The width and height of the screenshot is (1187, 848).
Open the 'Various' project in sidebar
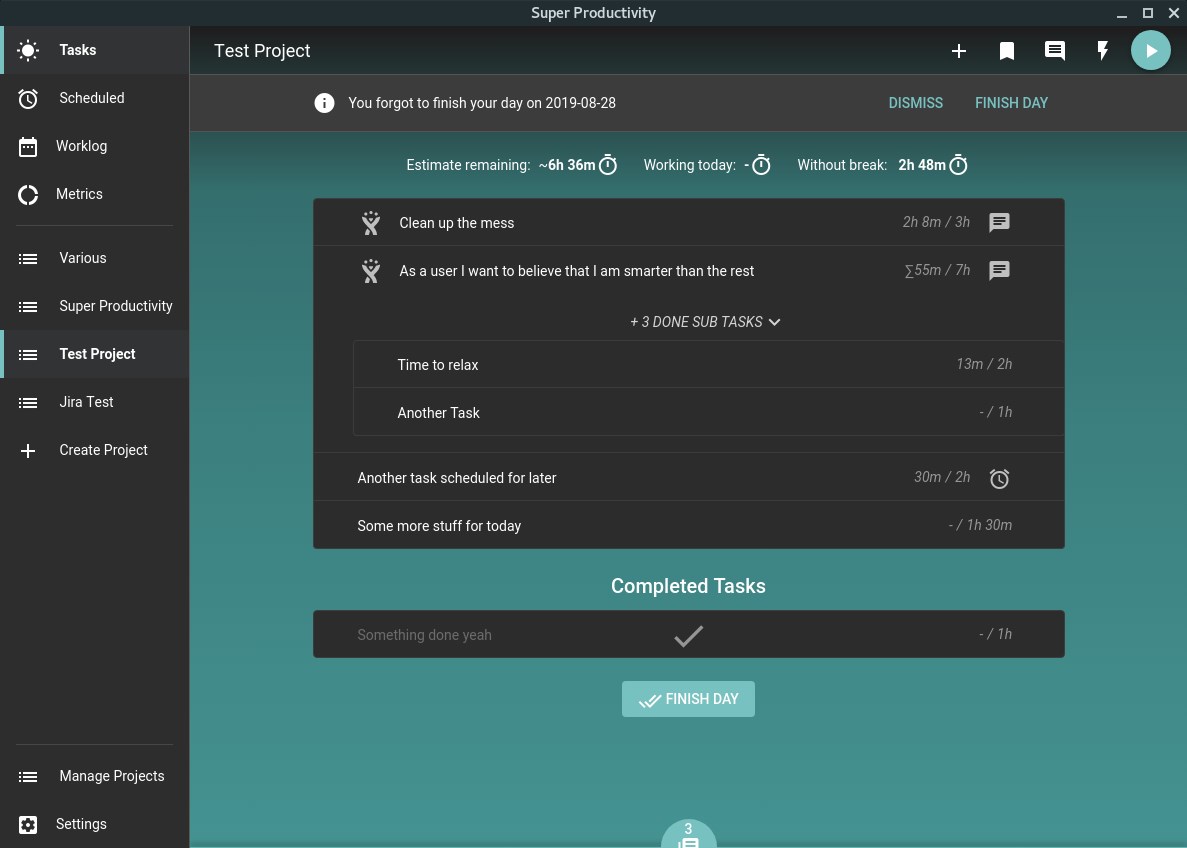tap(82, 258)
